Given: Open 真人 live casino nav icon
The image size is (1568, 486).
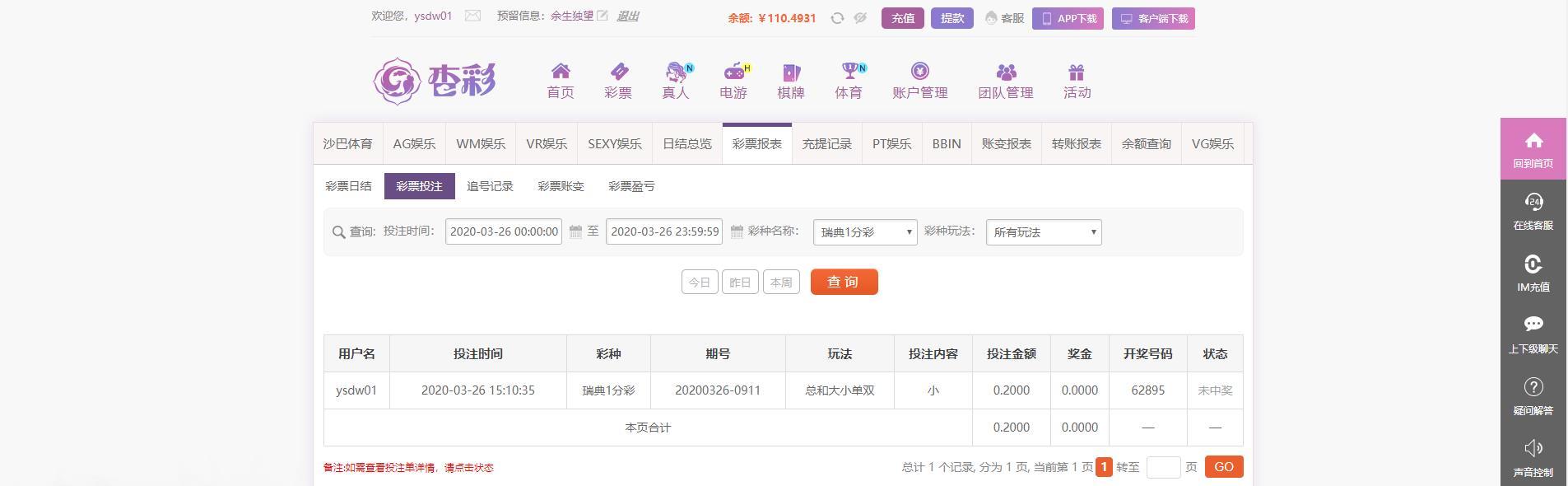Looking at the screenshot, I should point(676,81).
